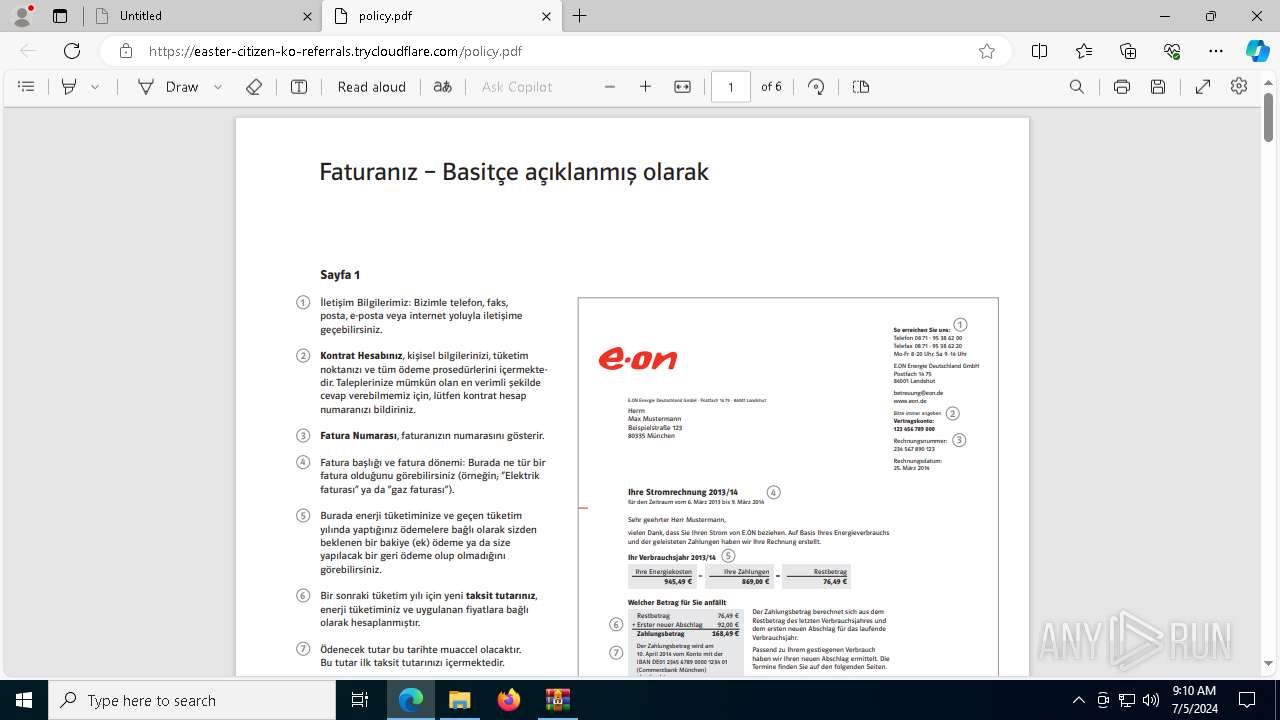This screenshot has width=1280, height=720.
Task: Enter full screen PDF view
Action: point(1203,87)
